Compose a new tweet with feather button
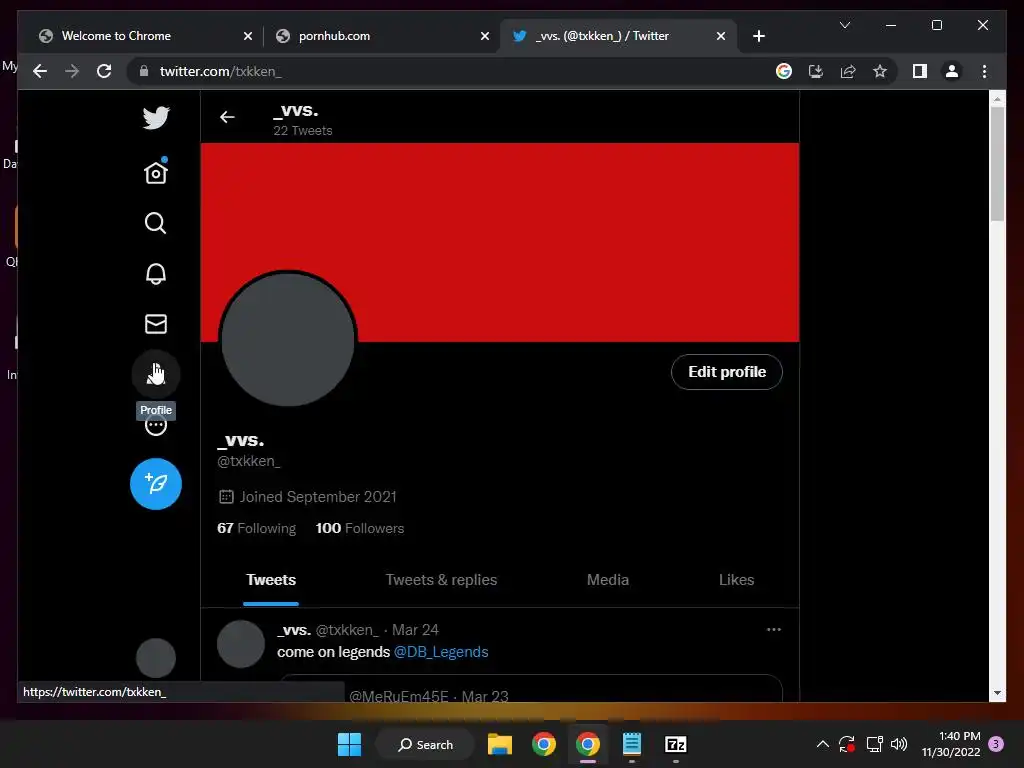Image resolution: width=1024 pixels, height=768 pixels. coord(155,484)
